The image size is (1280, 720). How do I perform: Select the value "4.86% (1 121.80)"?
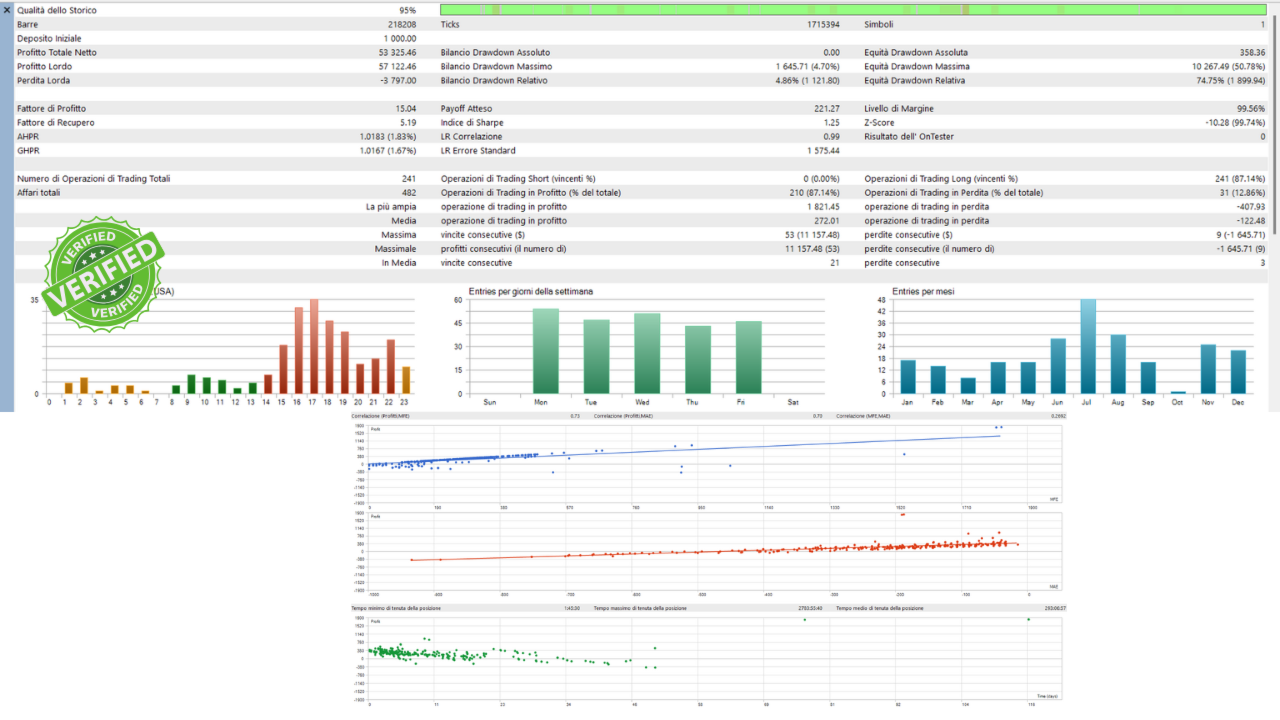[807, 80]
